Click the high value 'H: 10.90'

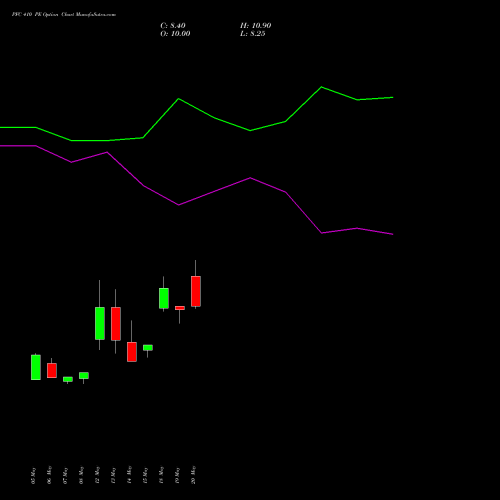tap(255, 26)
